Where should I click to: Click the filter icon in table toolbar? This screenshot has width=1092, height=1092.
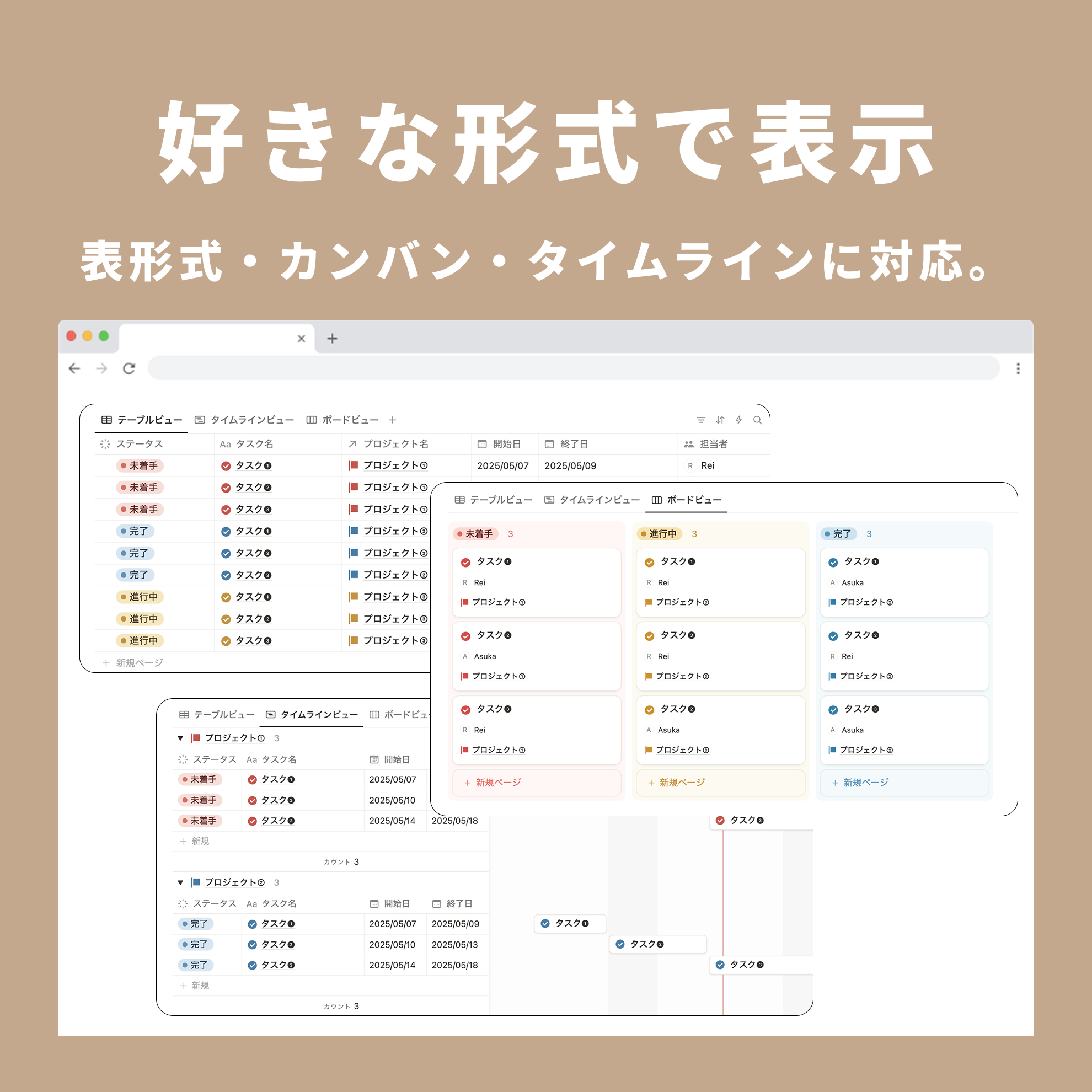pos(701,420)
